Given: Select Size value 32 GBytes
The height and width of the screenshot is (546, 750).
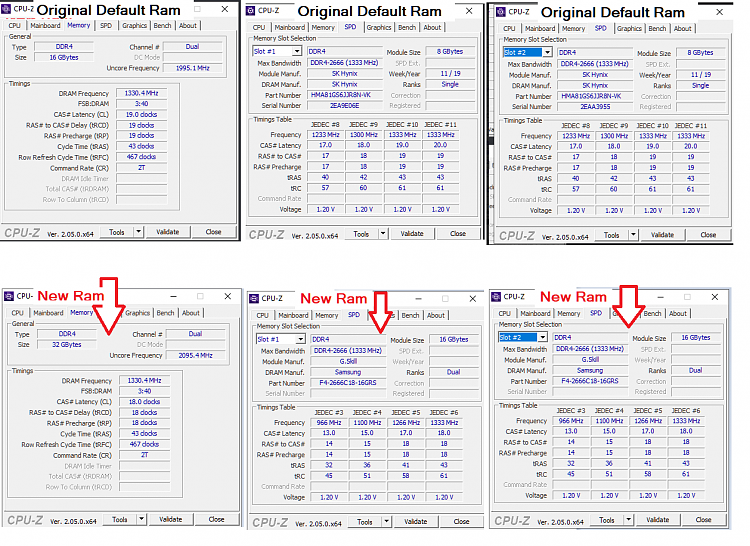Looking at the screenshot, I should click(x=66, y=345).
